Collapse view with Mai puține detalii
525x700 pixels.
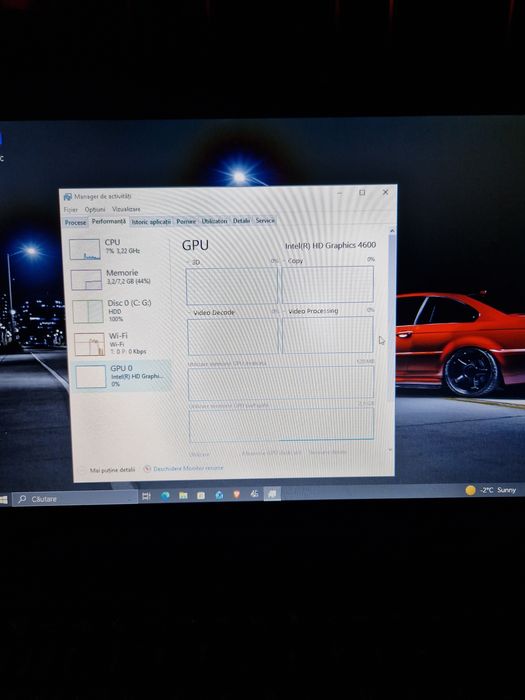tap(108, 470)
